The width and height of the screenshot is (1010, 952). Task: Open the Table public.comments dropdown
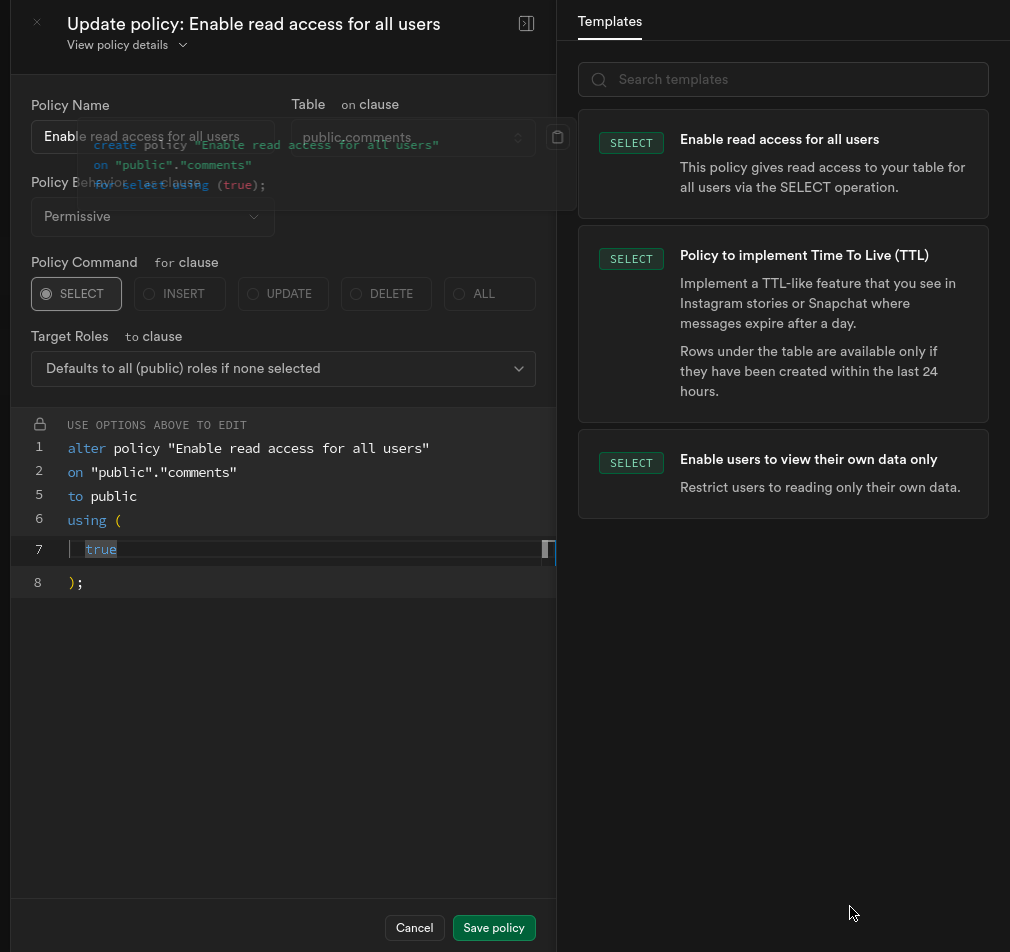pos(412,138)
